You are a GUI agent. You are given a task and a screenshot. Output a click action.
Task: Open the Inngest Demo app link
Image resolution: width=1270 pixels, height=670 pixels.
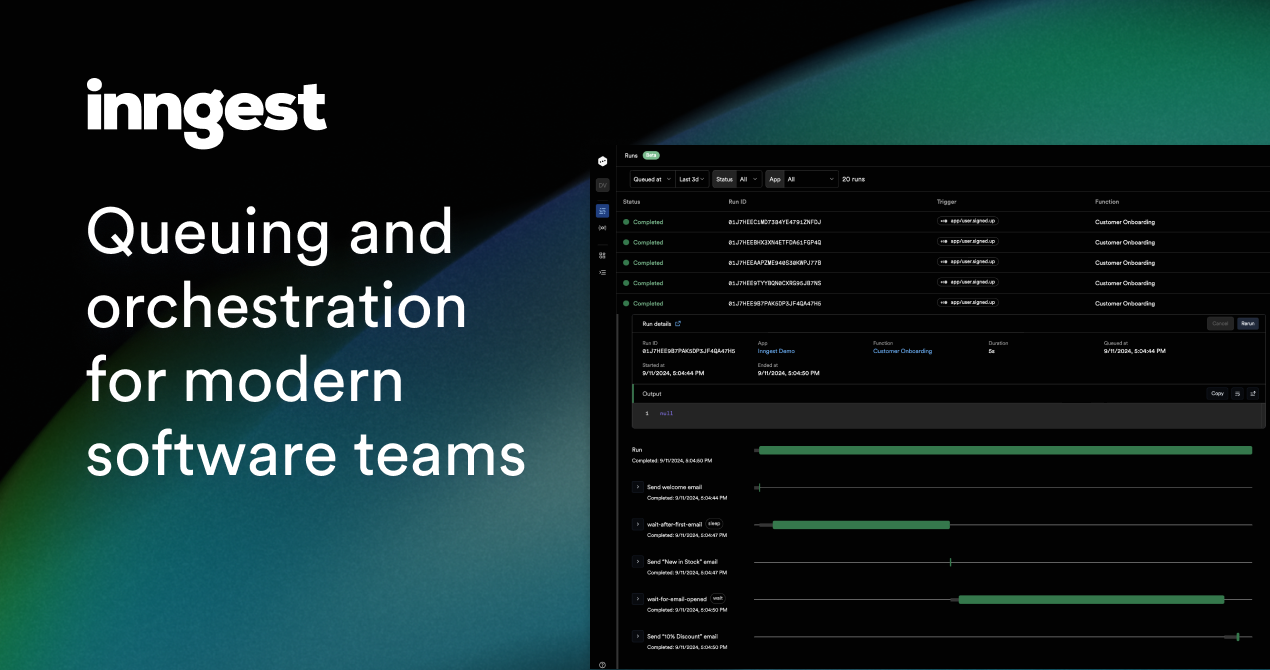[x=776, y=351]
